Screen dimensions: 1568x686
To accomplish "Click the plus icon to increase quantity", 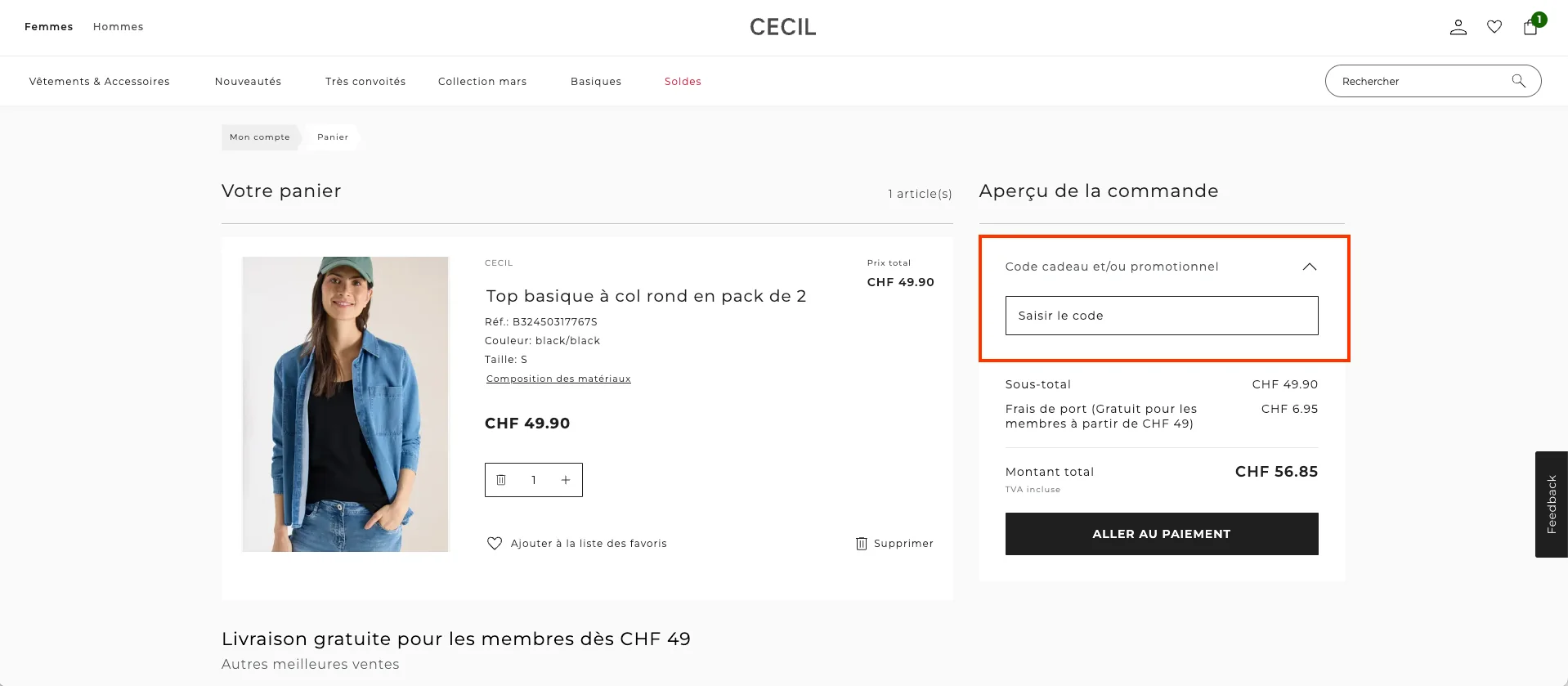I will 565,480.
